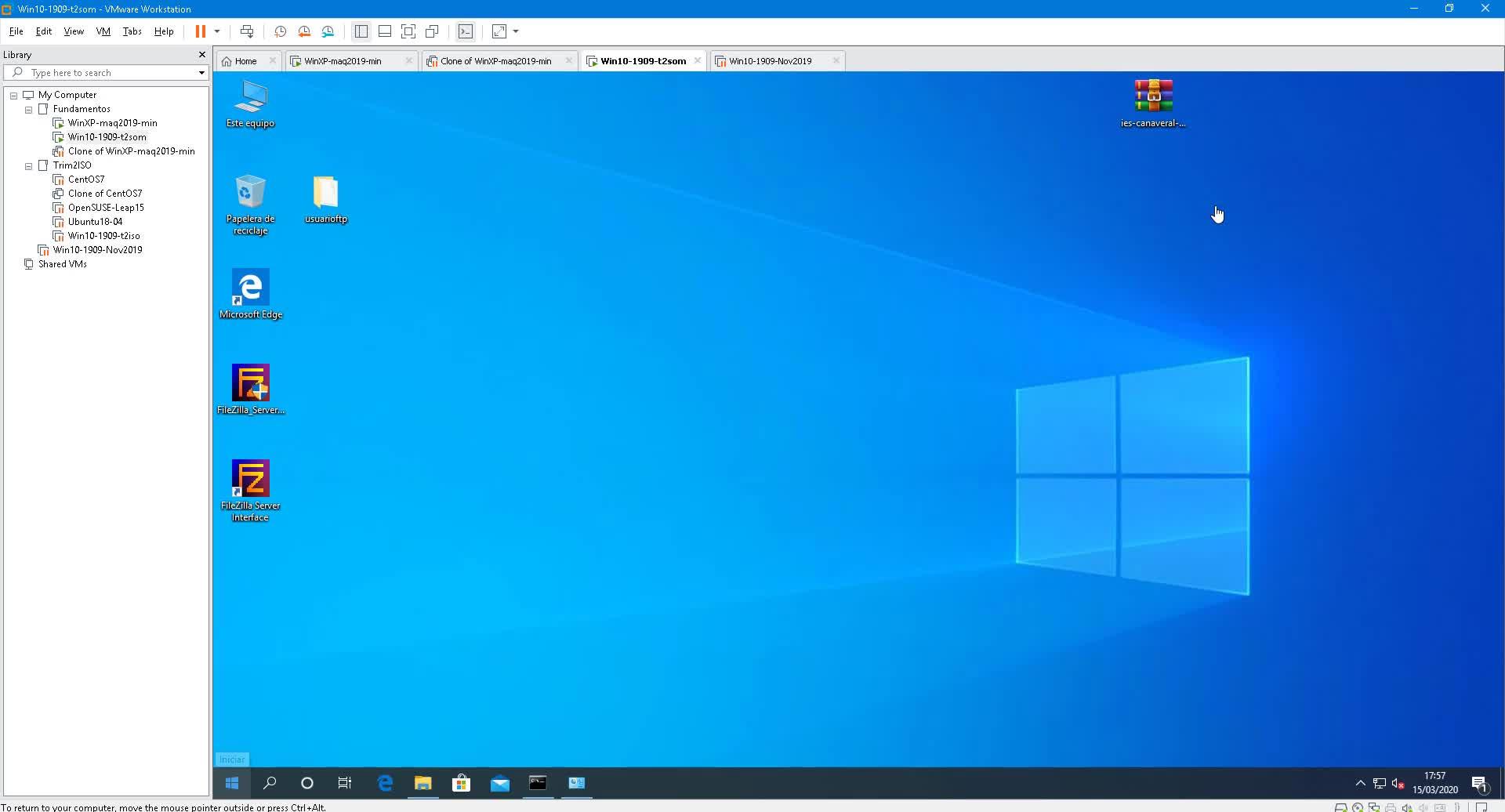
Task: Select the usuarioftp folder on the desktop
Action: coord(325,200)
